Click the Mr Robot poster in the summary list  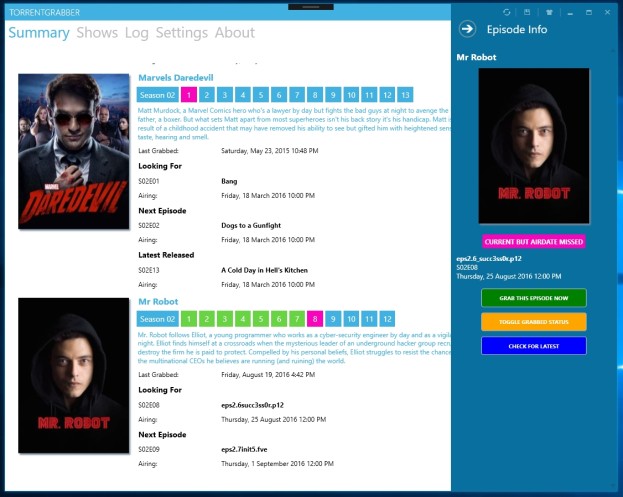tap(74, 375)
